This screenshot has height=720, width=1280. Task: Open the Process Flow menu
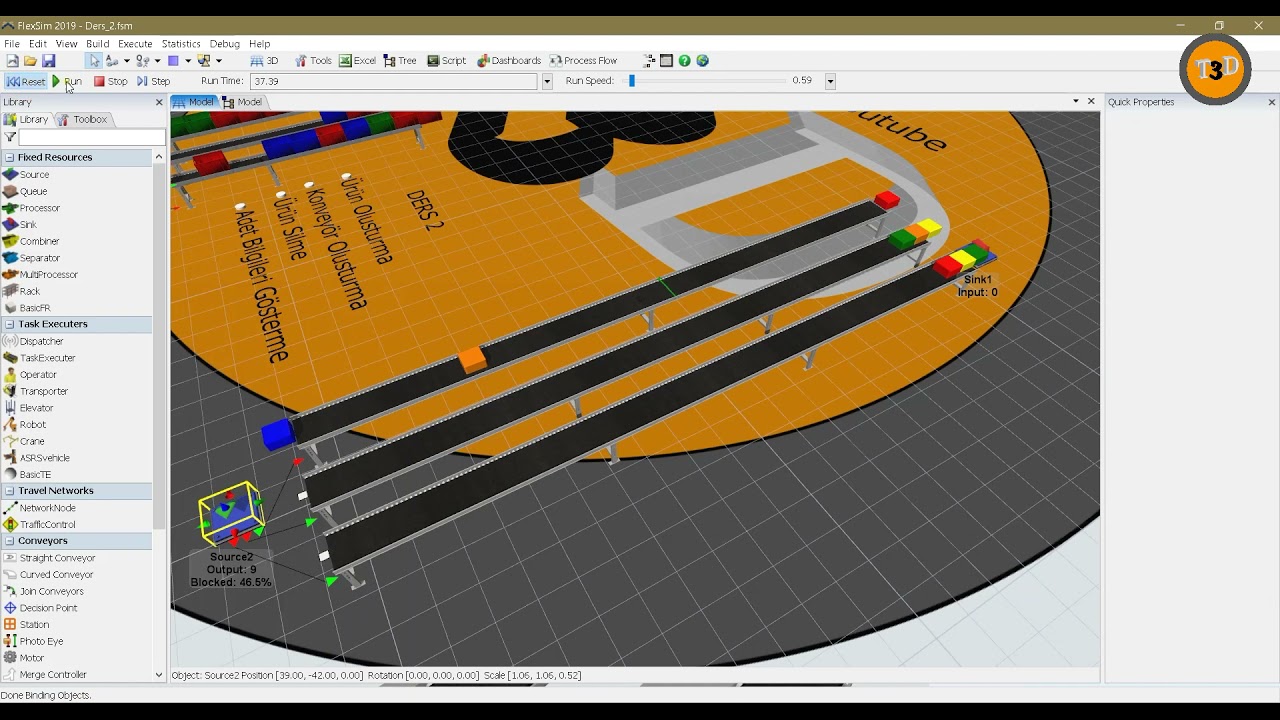tap(583, 61)
